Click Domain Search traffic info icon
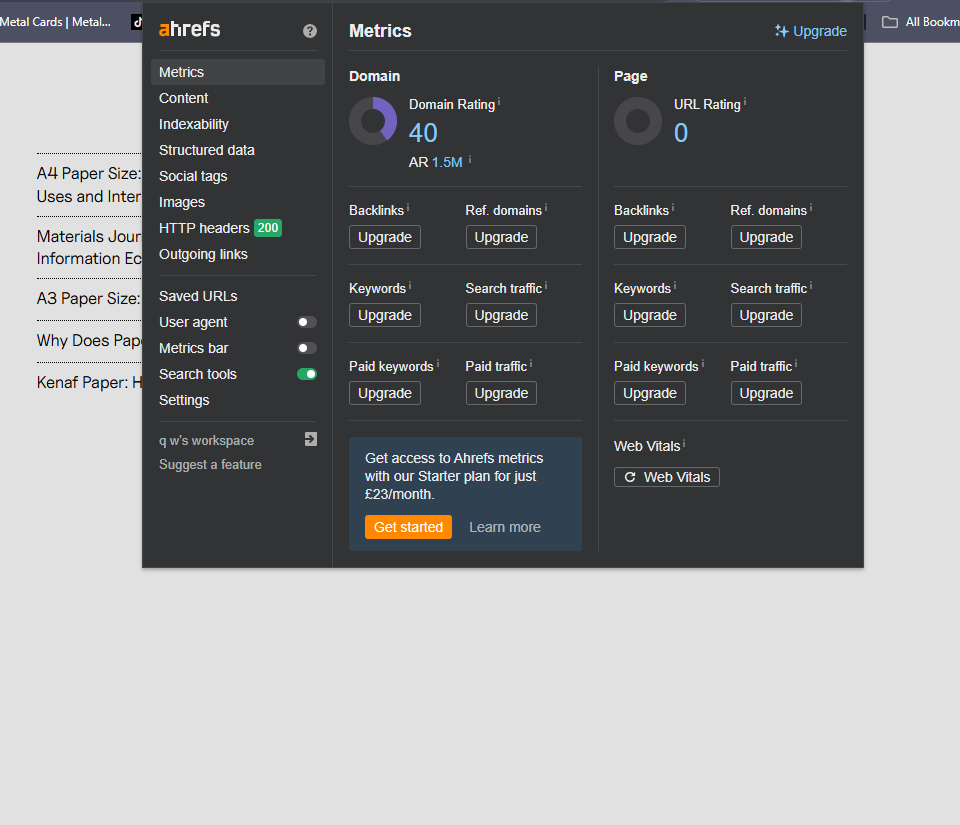 [x=546, y=285]
